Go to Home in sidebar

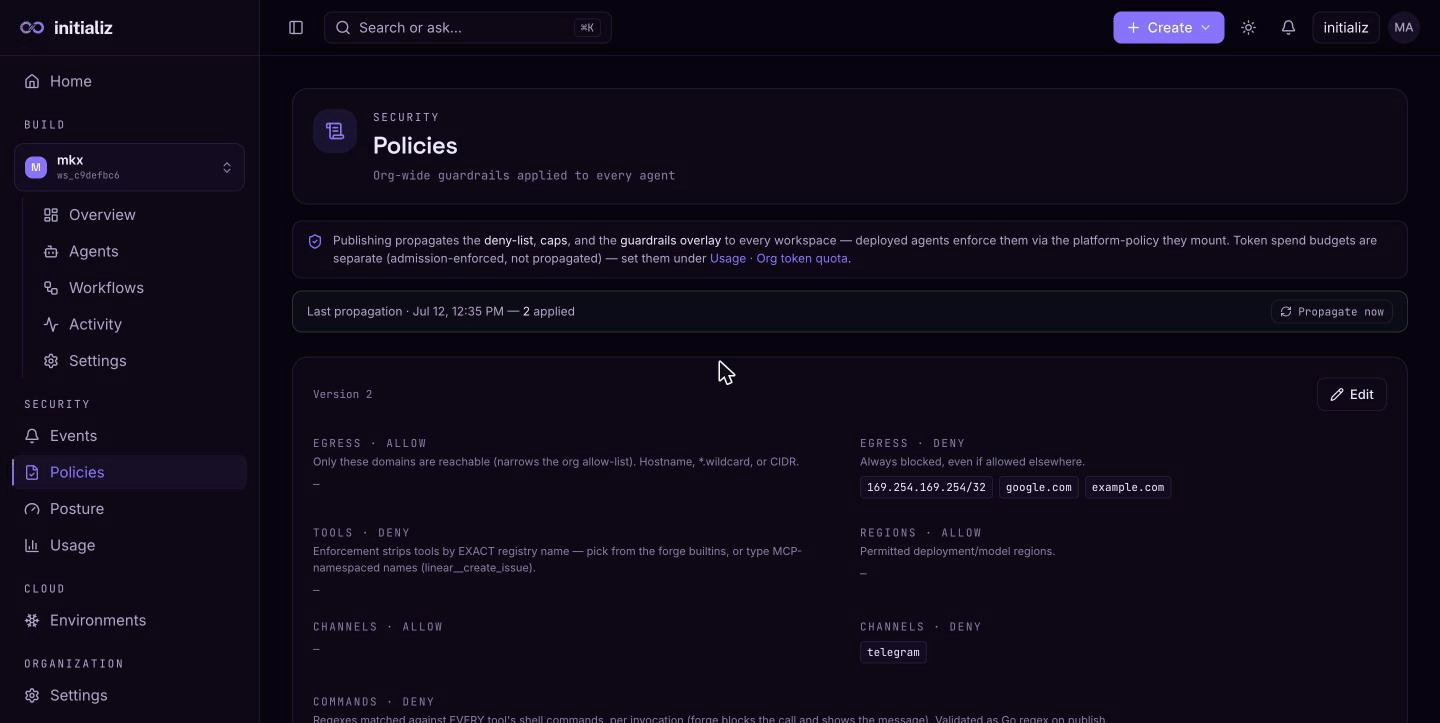point(129,81)
